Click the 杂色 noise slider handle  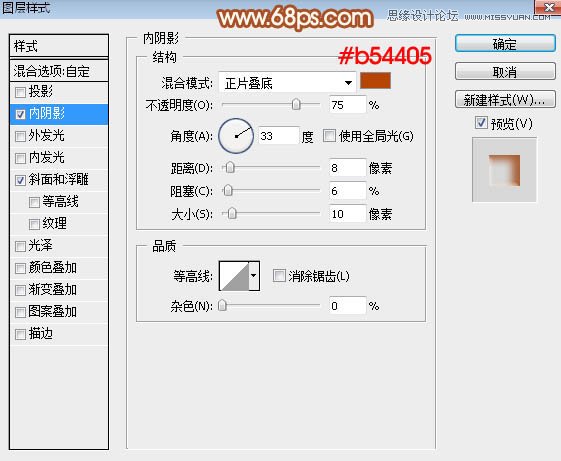click(x=222, y=305)
